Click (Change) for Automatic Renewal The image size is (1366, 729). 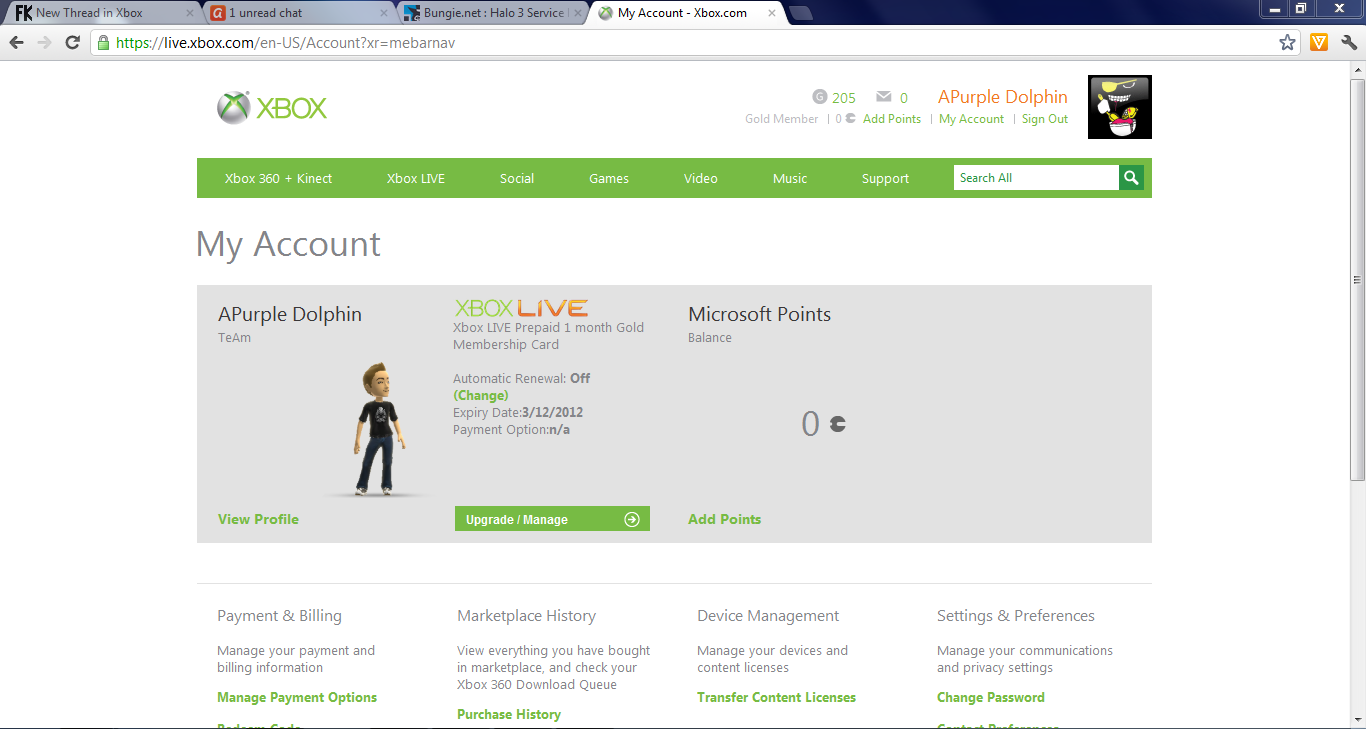click(481, 395)
